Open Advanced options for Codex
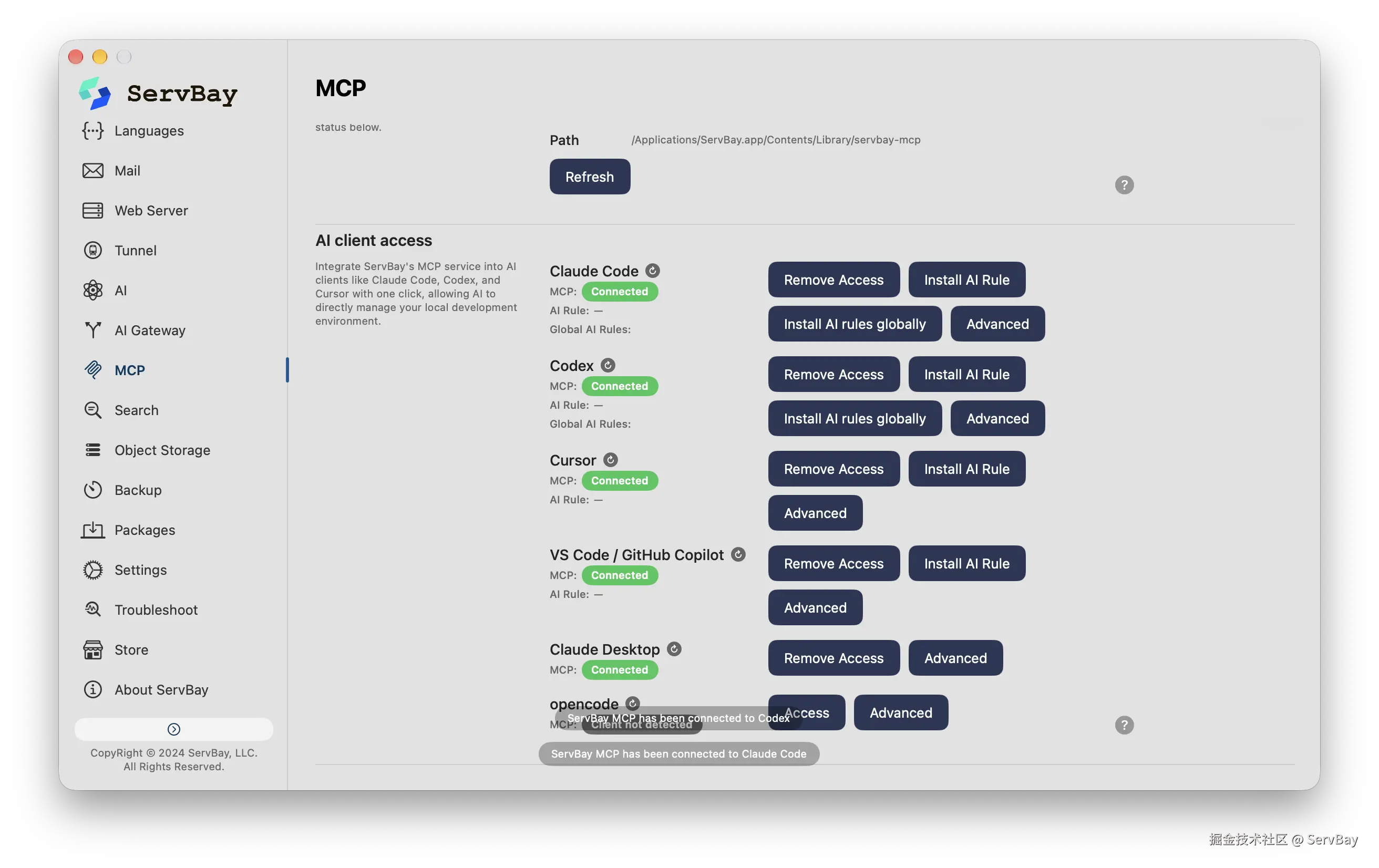Image resolution: width=1379 pixels, height=868 pixels. 997,419
